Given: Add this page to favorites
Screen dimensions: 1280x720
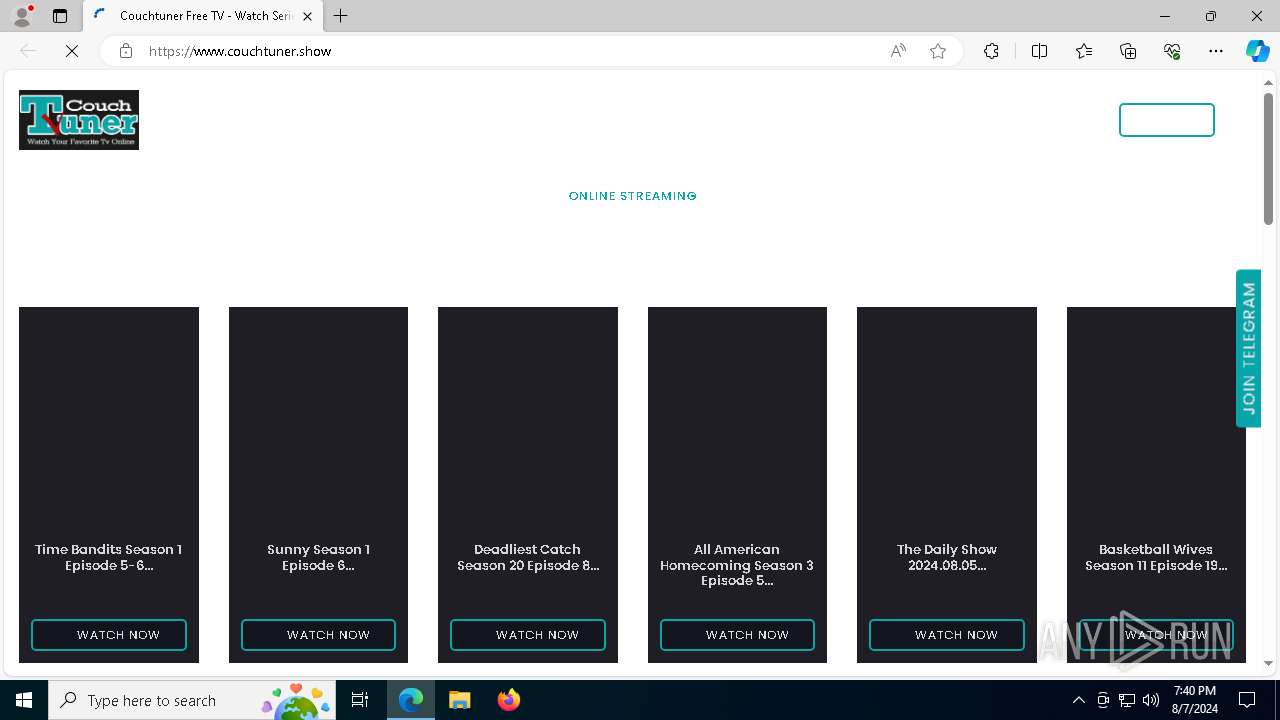Looking at the screenshot, I should 938,51.
